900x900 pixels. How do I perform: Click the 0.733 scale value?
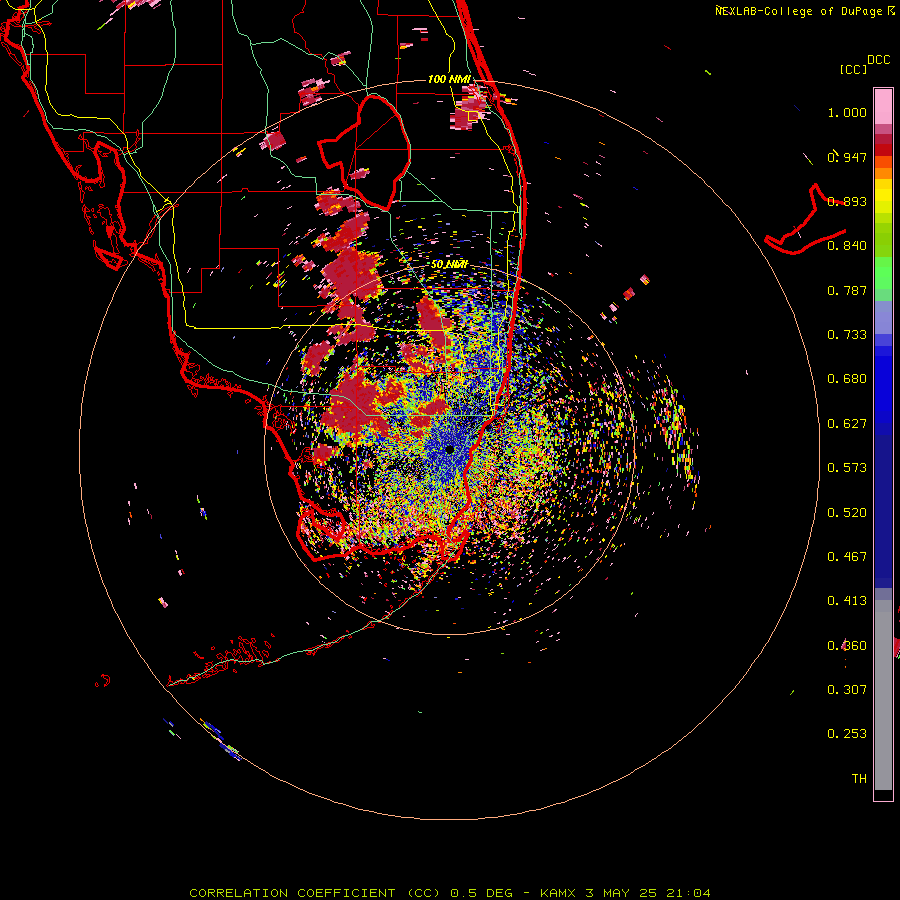[x=847, y=335]
